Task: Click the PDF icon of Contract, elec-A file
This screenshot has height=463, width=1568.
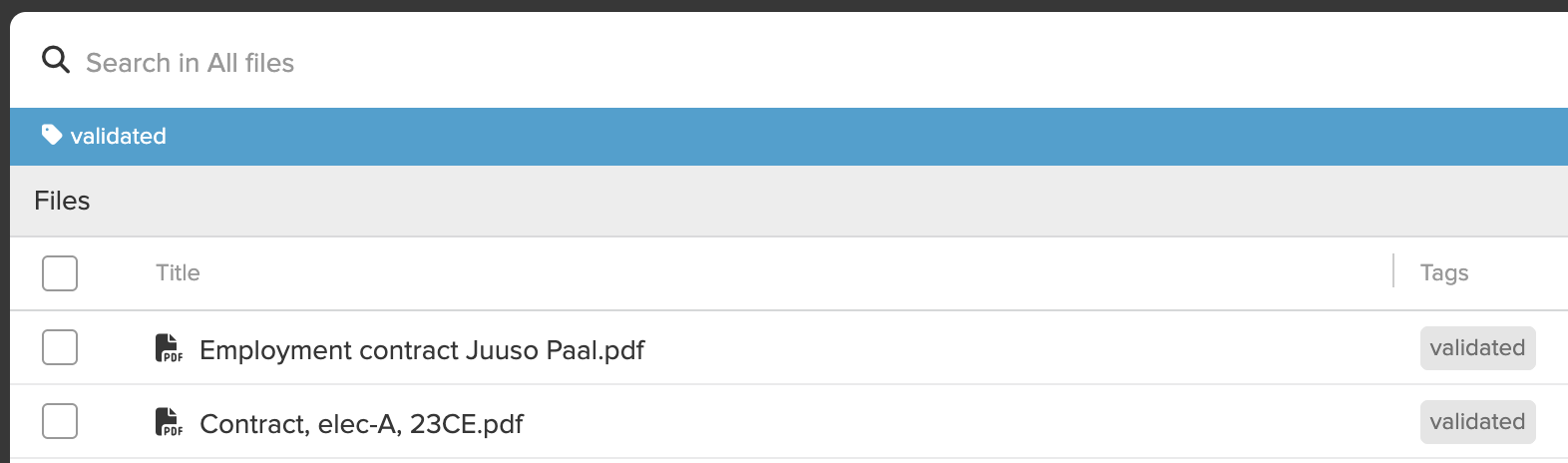Action: [169, 422]
